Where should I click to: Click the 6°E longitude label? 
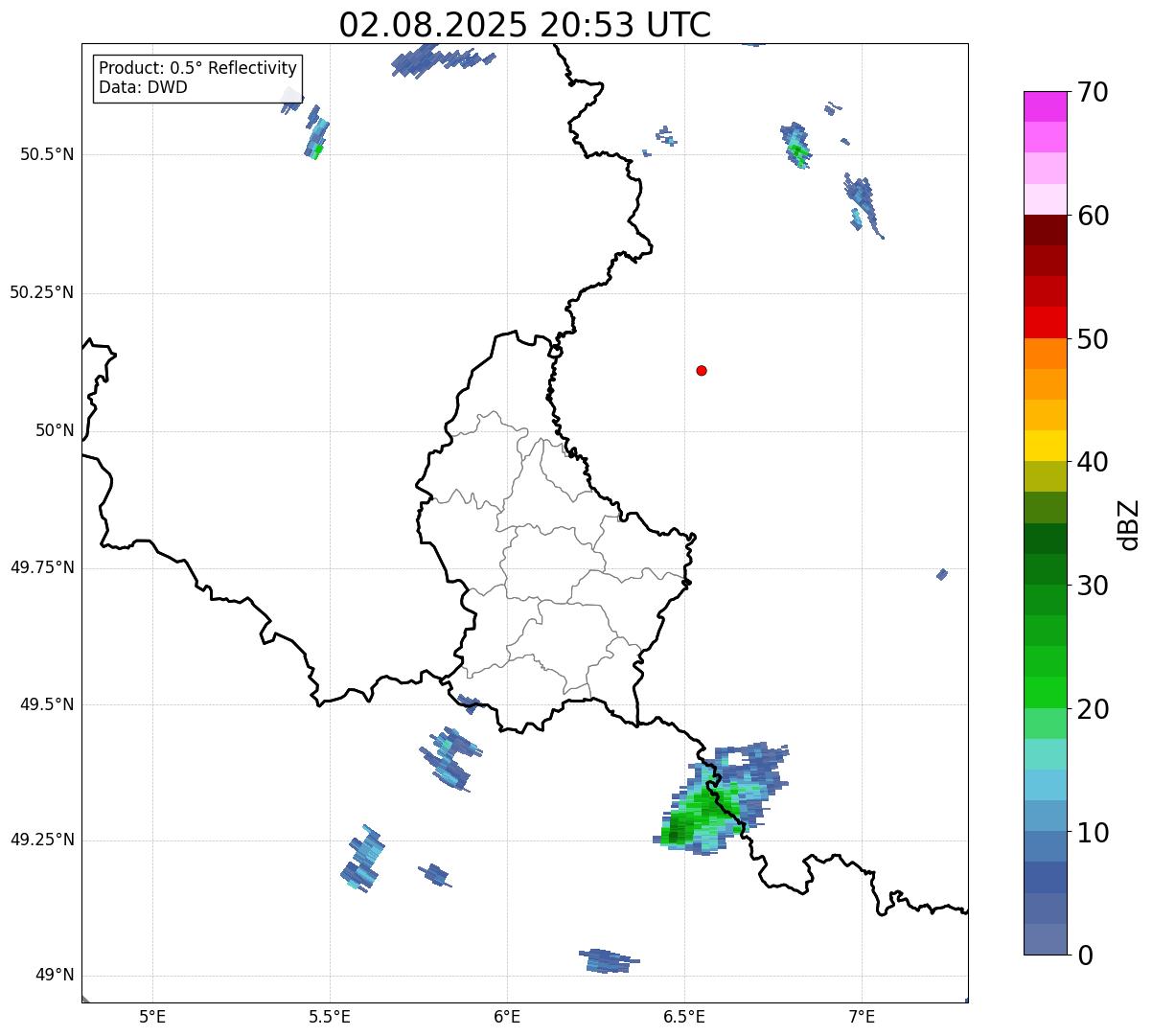[x=507, y=1016]
